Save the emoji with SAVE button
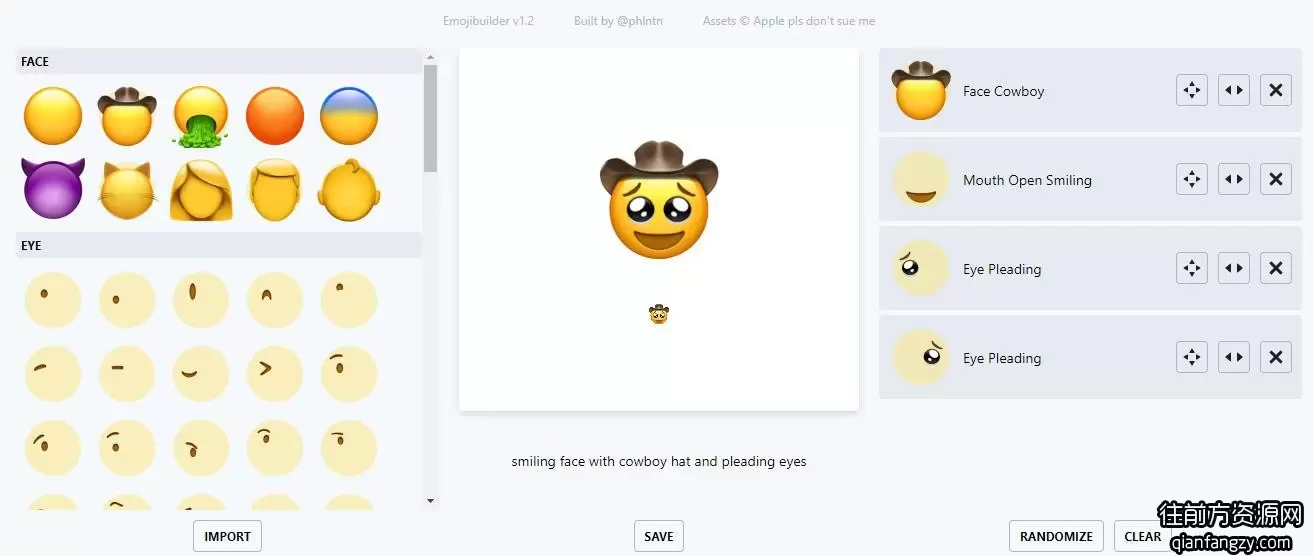Screen dimensions: 1313x556 pyautogui.click(x=659, y=536)
